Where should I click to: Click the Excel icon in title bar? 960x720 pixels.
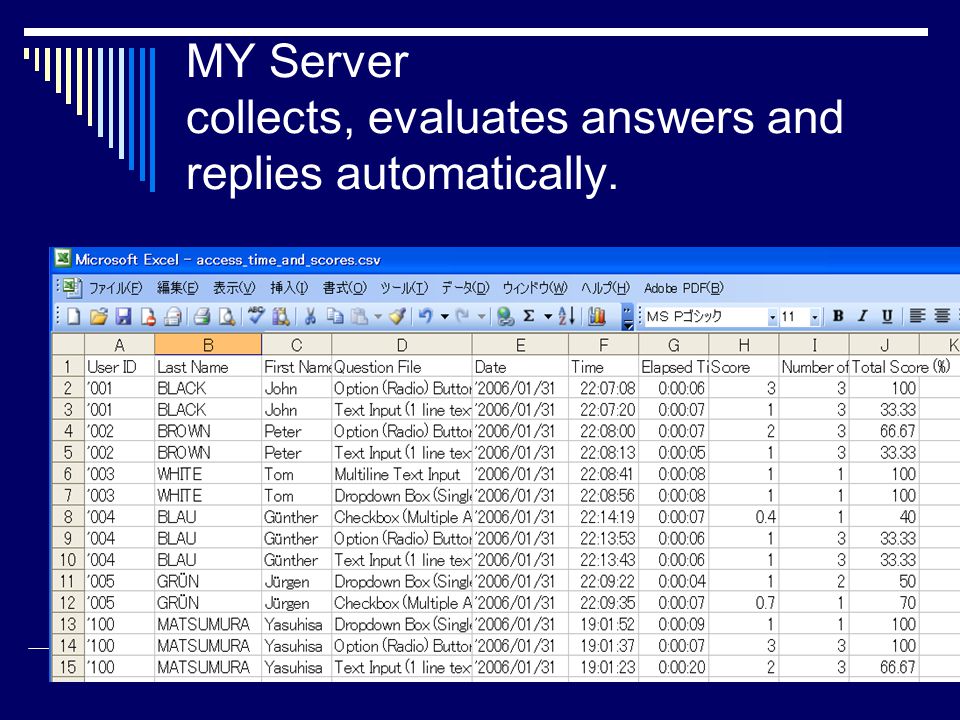(x=62, y=258)
